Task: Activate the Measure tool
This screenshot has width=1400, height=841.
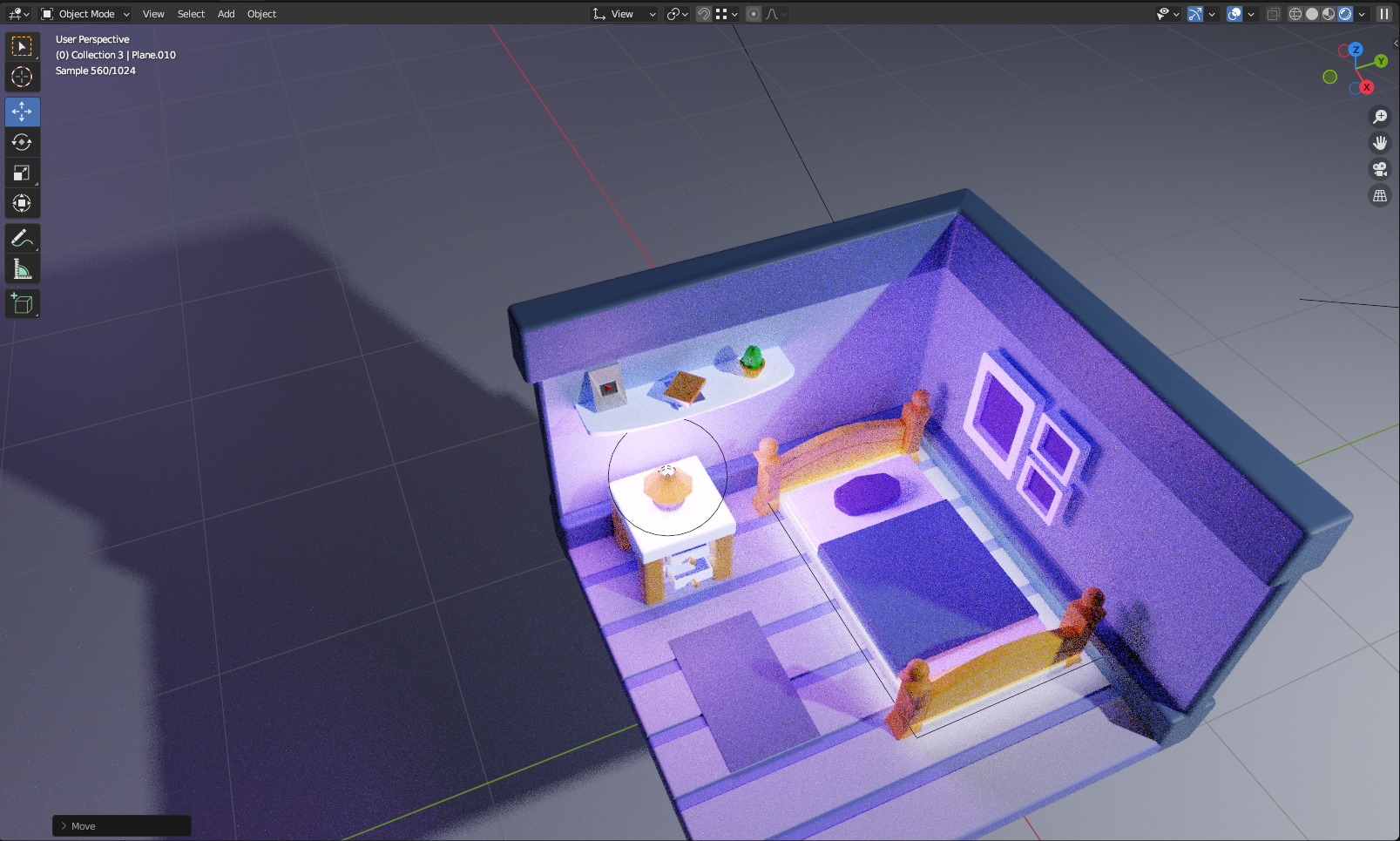Action: 22,268
